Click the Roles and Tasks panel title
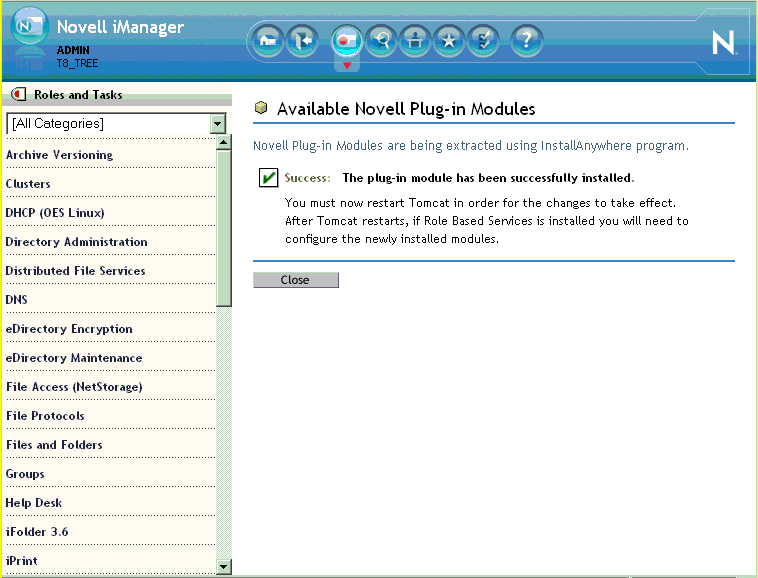This screenshot has height=578, width=758. [78, 95]
